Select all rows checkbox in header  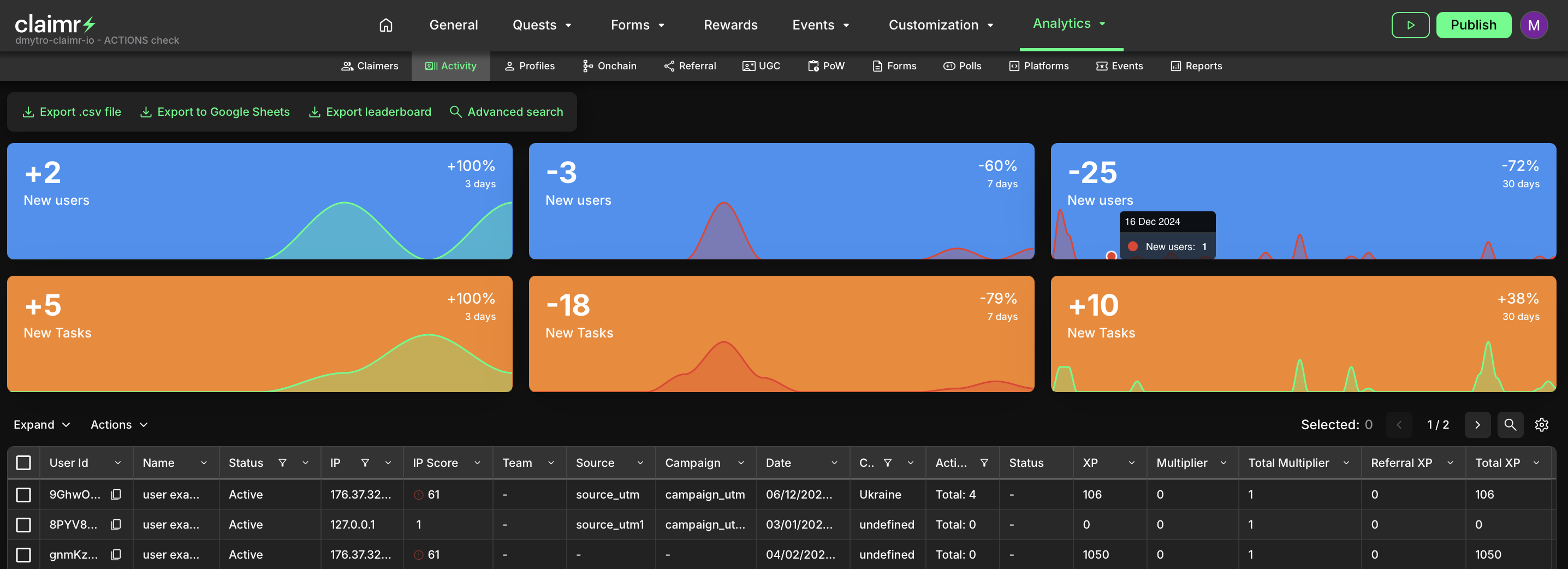(23, 463)
